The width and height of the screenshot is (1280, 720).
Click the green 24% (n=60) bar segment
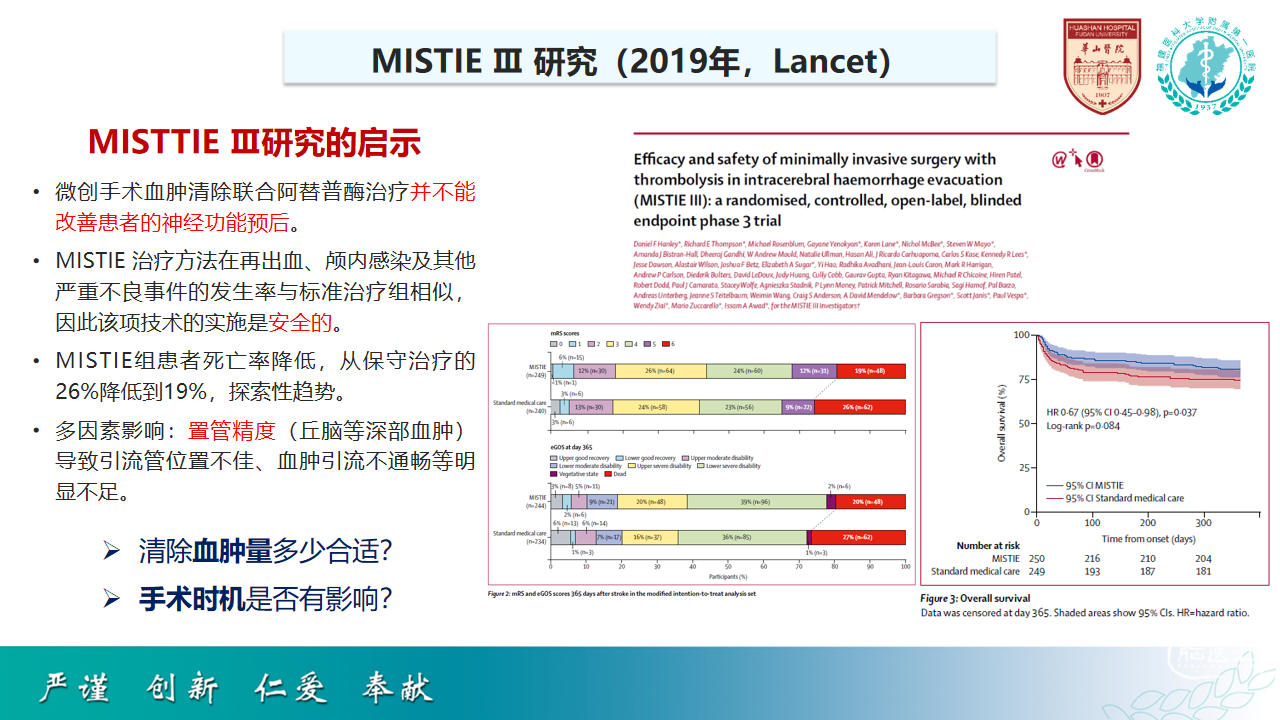(749, 371)
